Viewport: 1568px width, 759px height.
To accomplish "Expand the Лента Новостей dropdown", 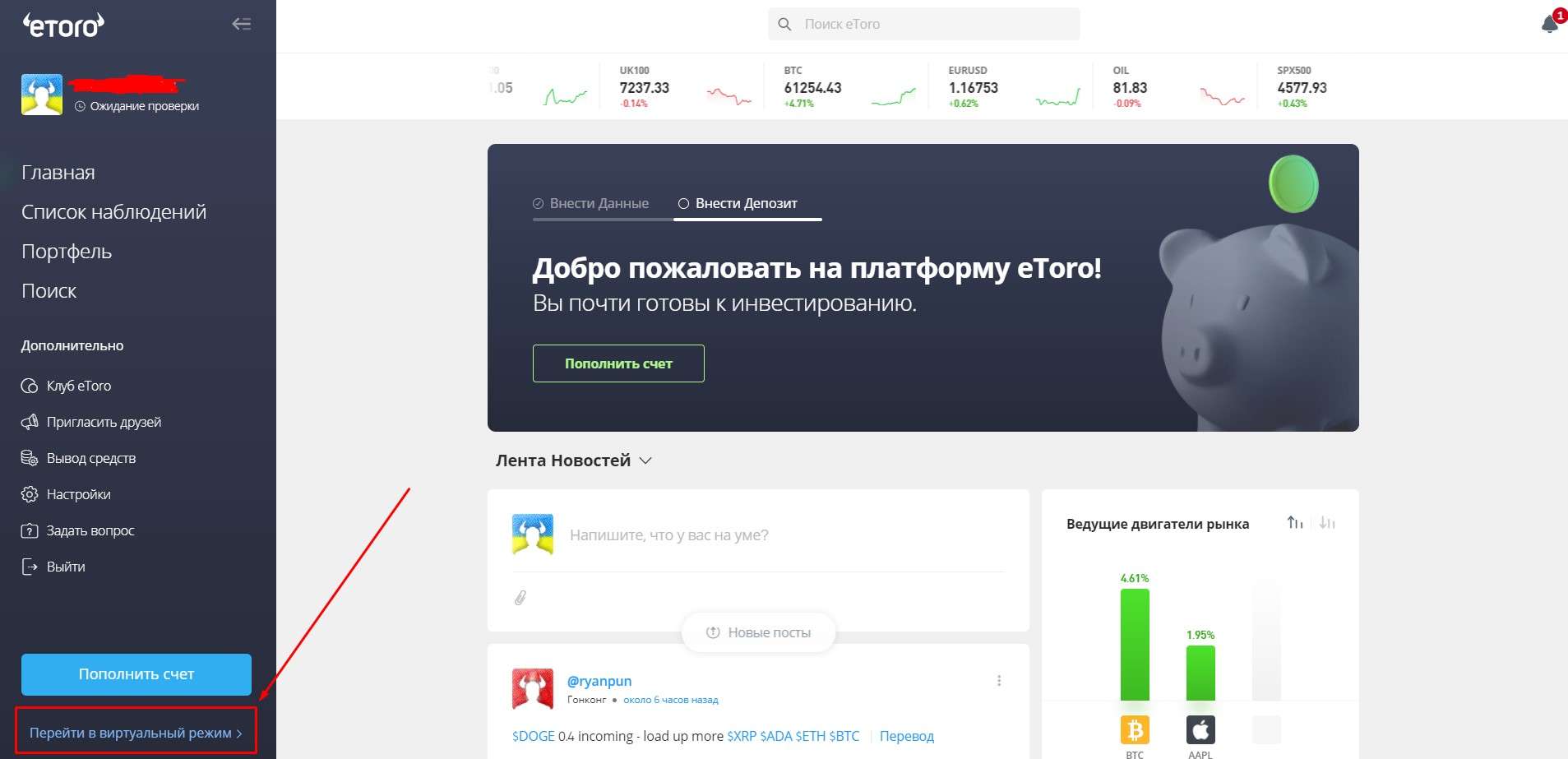I will click(x=645, y=460).
